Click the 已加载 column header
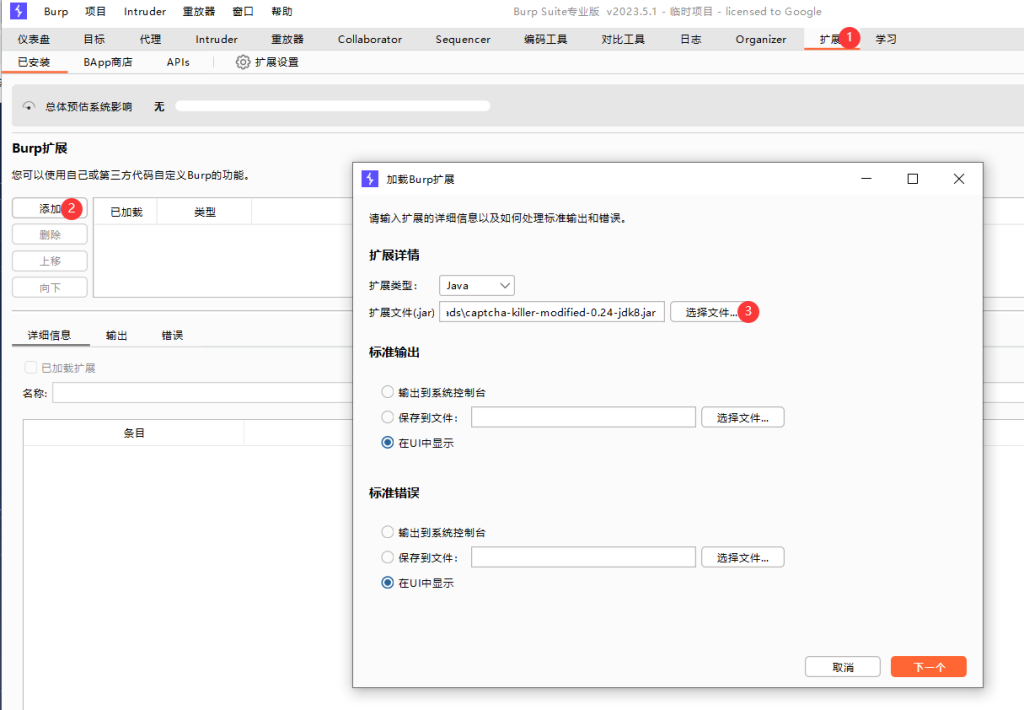Screen dimensions: 1024x710 [126, 212]
